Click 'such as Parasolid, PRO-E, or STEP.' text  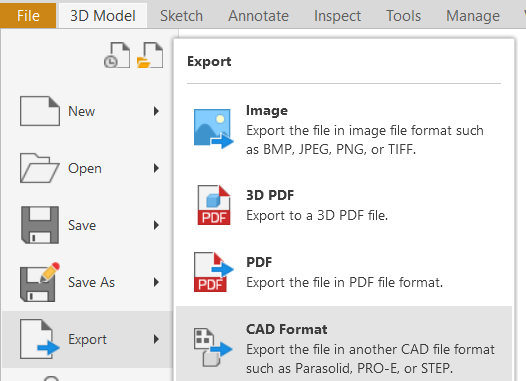click(350, 368)
